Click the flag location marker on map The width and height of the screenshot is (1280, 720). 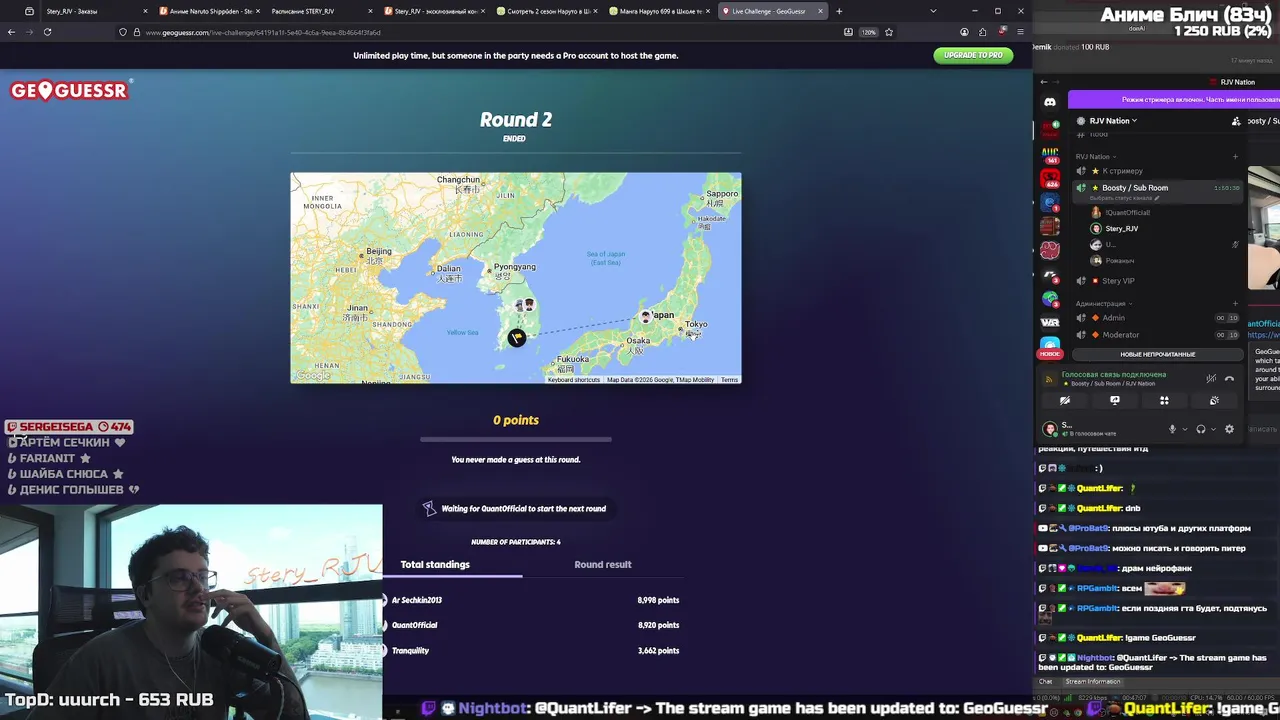pos(516,338)
